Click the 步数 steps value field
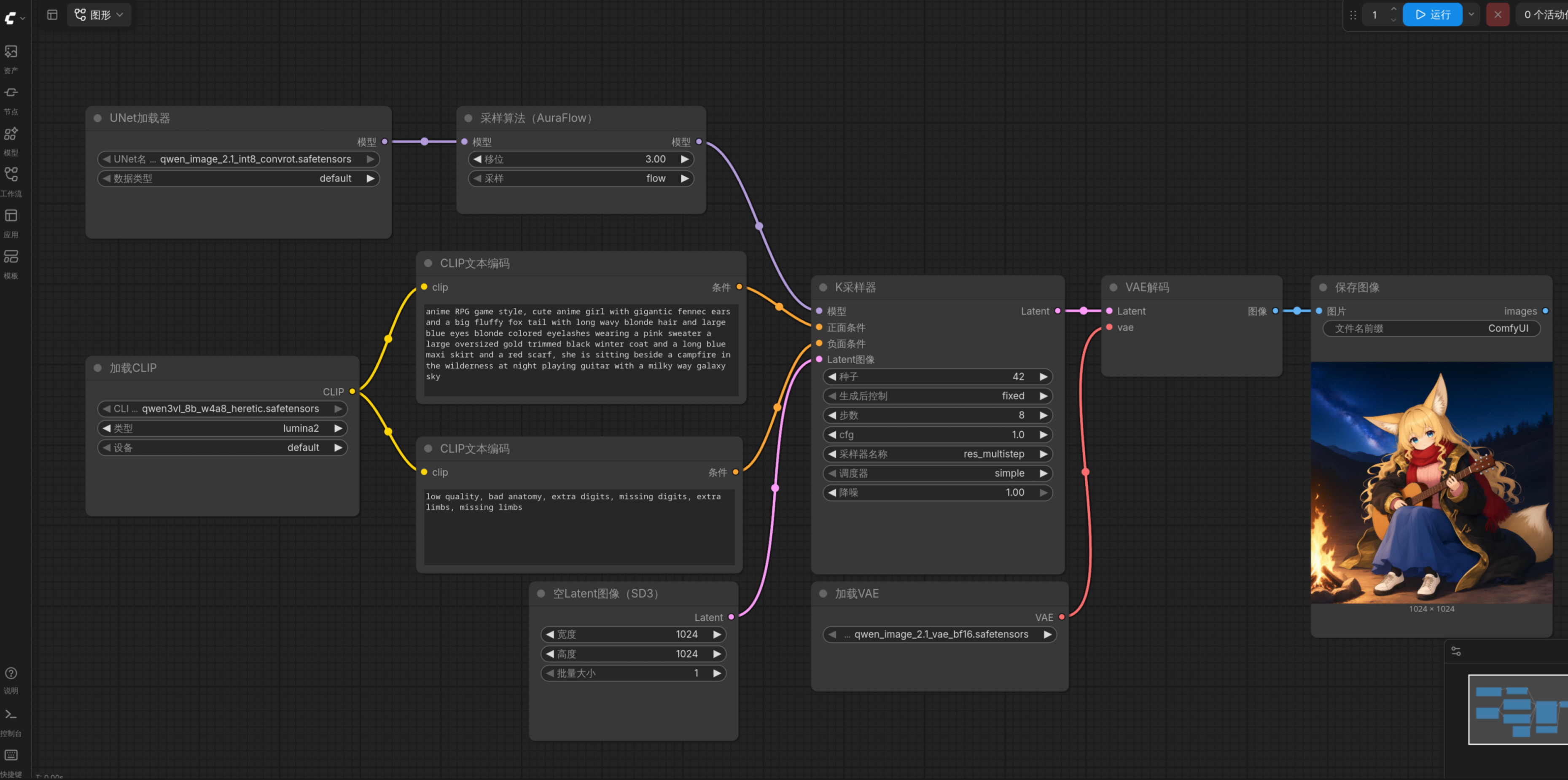Screen dimensions: 1568x780 pos(937,415)
